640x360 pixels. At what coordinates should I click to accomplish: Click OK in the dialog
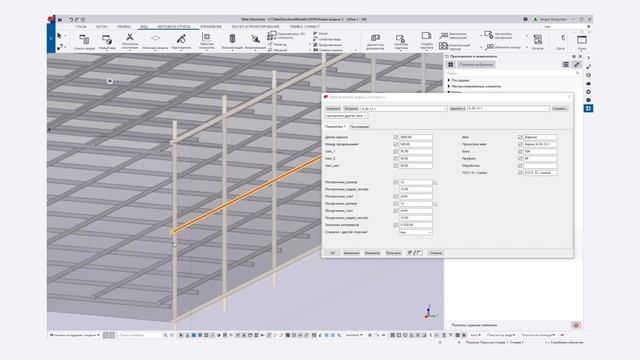(x=332, y=253)
